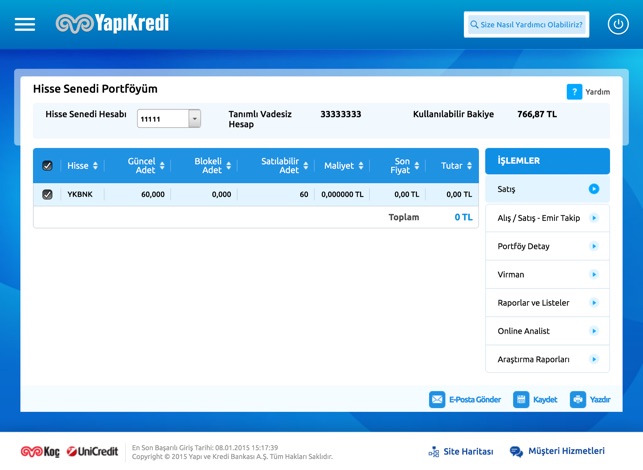Click the YKBNK stock name cell
The image size is (643, 470).
[x=80, y=194]
